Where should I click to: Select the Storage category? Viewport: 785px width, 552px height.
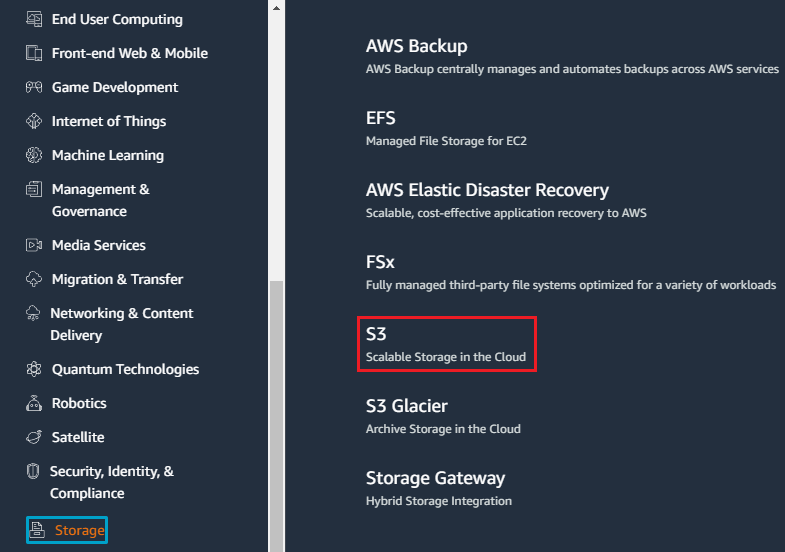(x=67, y=530)
